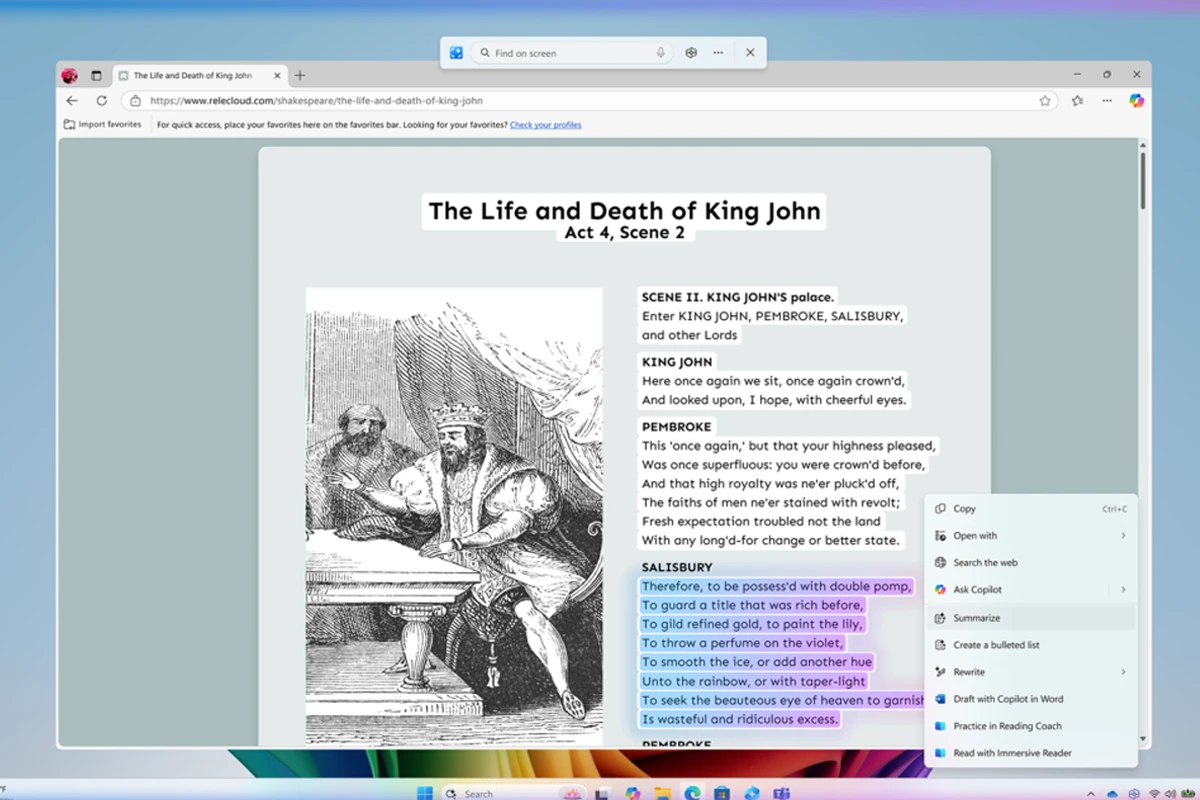Open Edge Settings and more menu
Screen dimensions: 1200x800
[x=1107, y=101]
